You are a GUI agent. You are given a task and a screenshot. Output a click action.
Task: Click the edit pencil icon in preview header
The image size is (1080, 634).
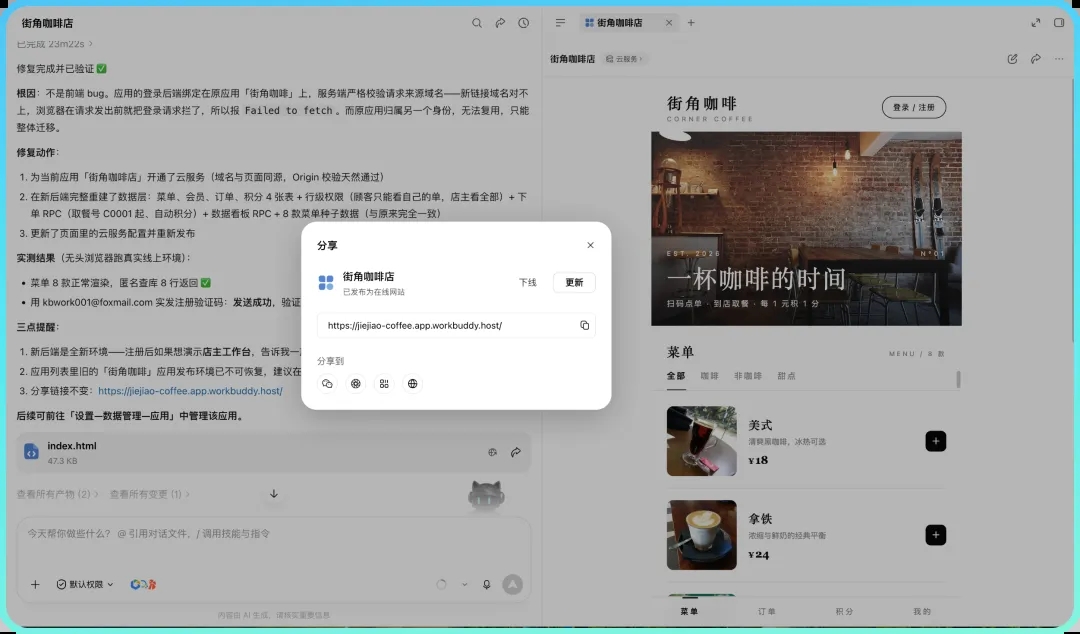(x=1012, y=59)
